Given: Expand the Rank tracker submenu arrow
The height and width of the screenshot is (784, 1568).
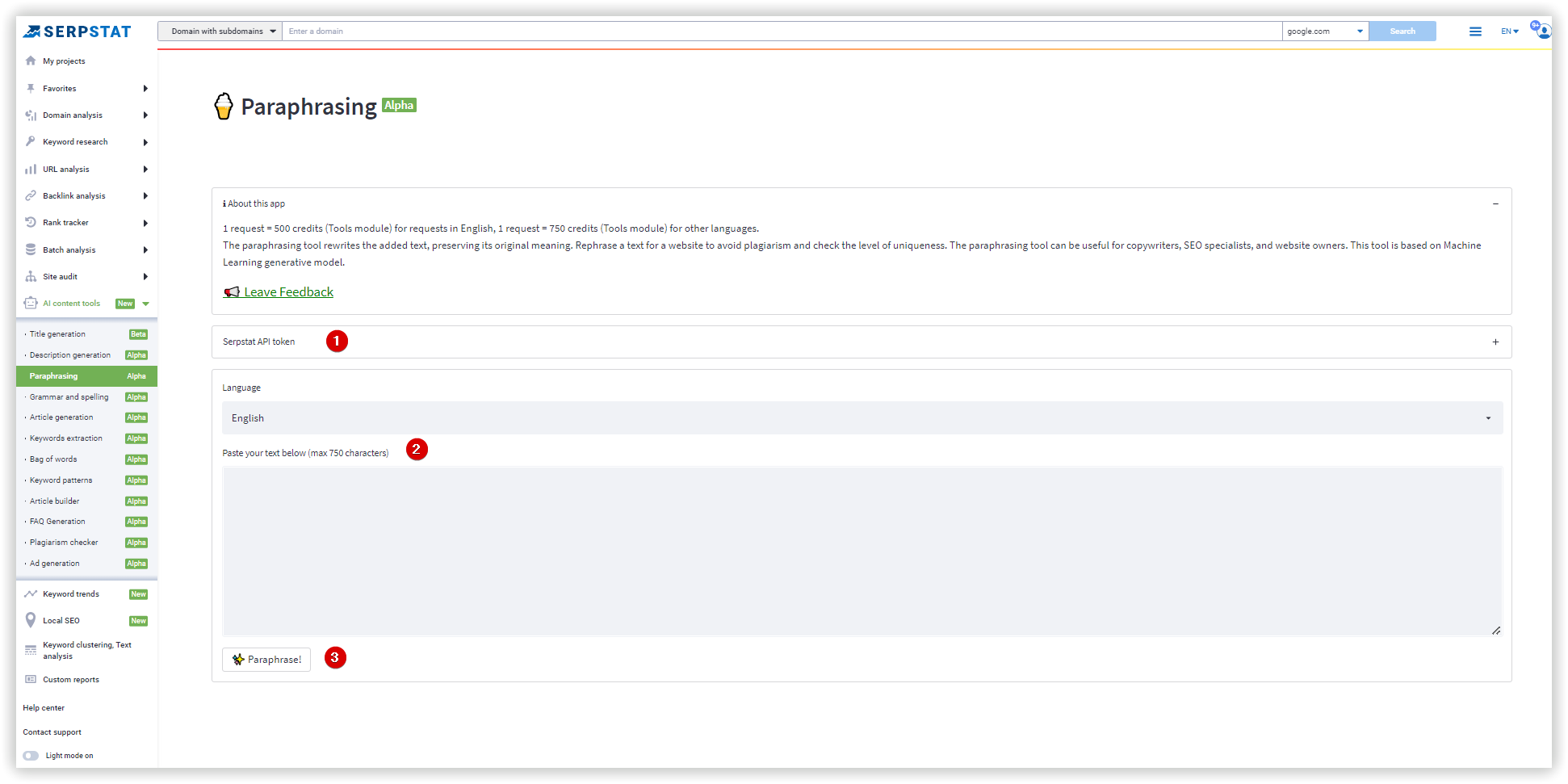Looking at the screenshot, I should [x=145, y=223].
